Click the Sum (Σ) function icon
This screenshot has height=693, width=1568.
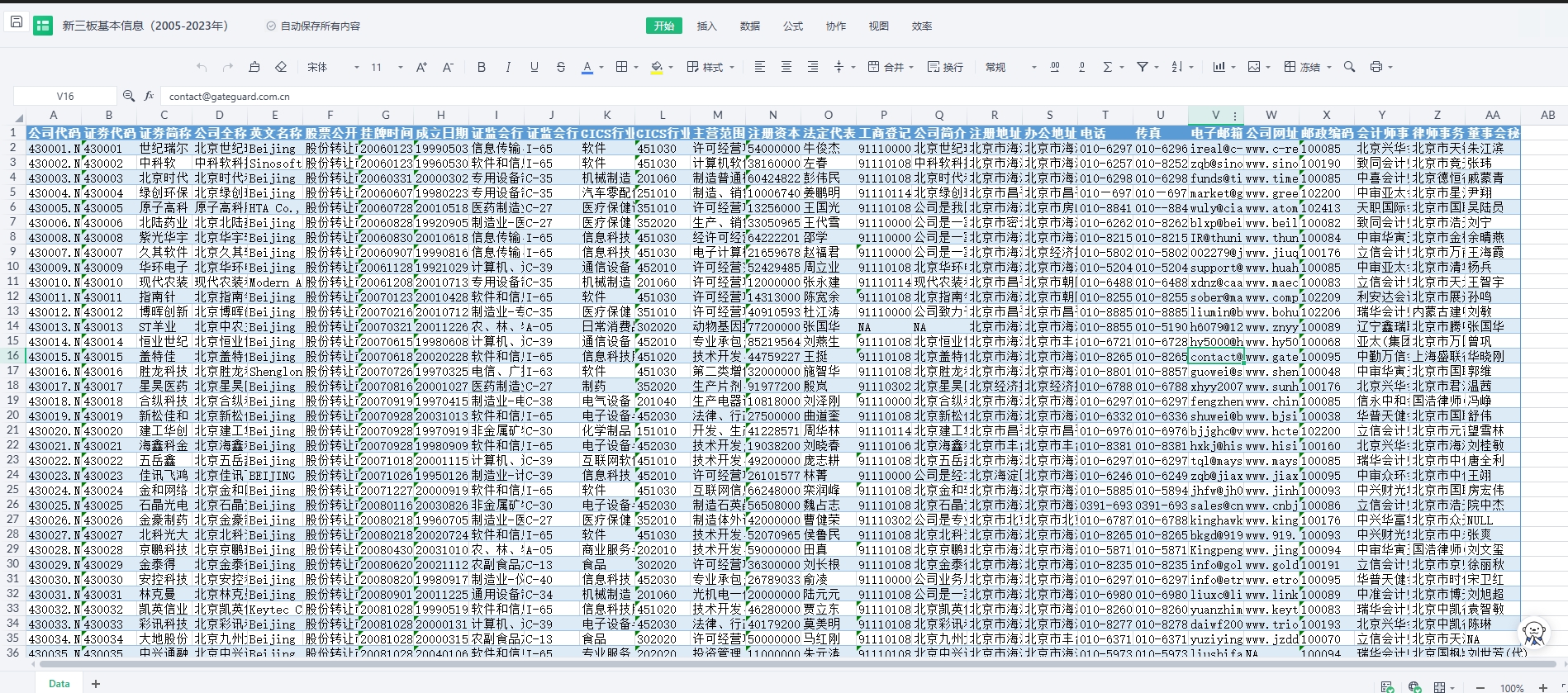pos(1108,67)
